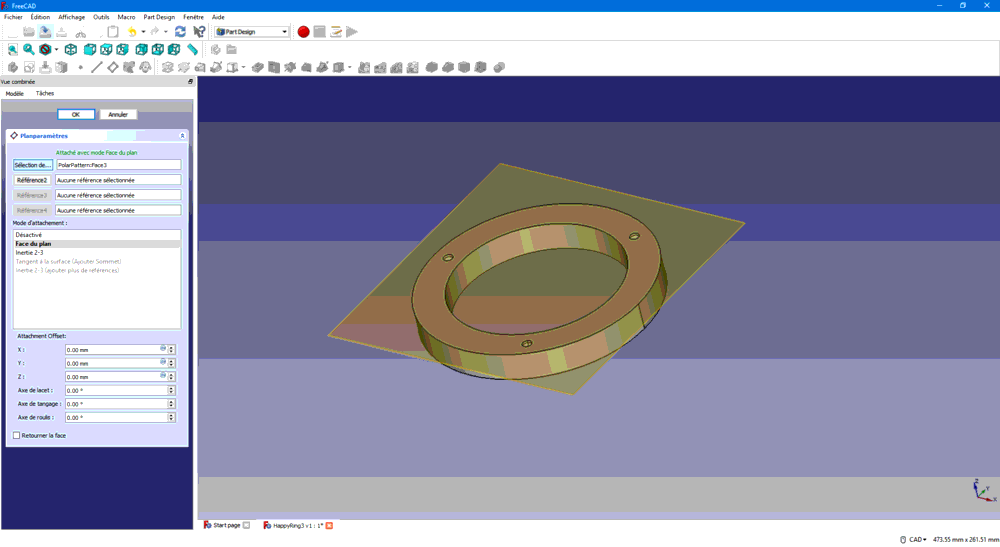The image size is (1000, 547).
Task: Select the Linear pattern tool
Action: (x=380, y=67)
